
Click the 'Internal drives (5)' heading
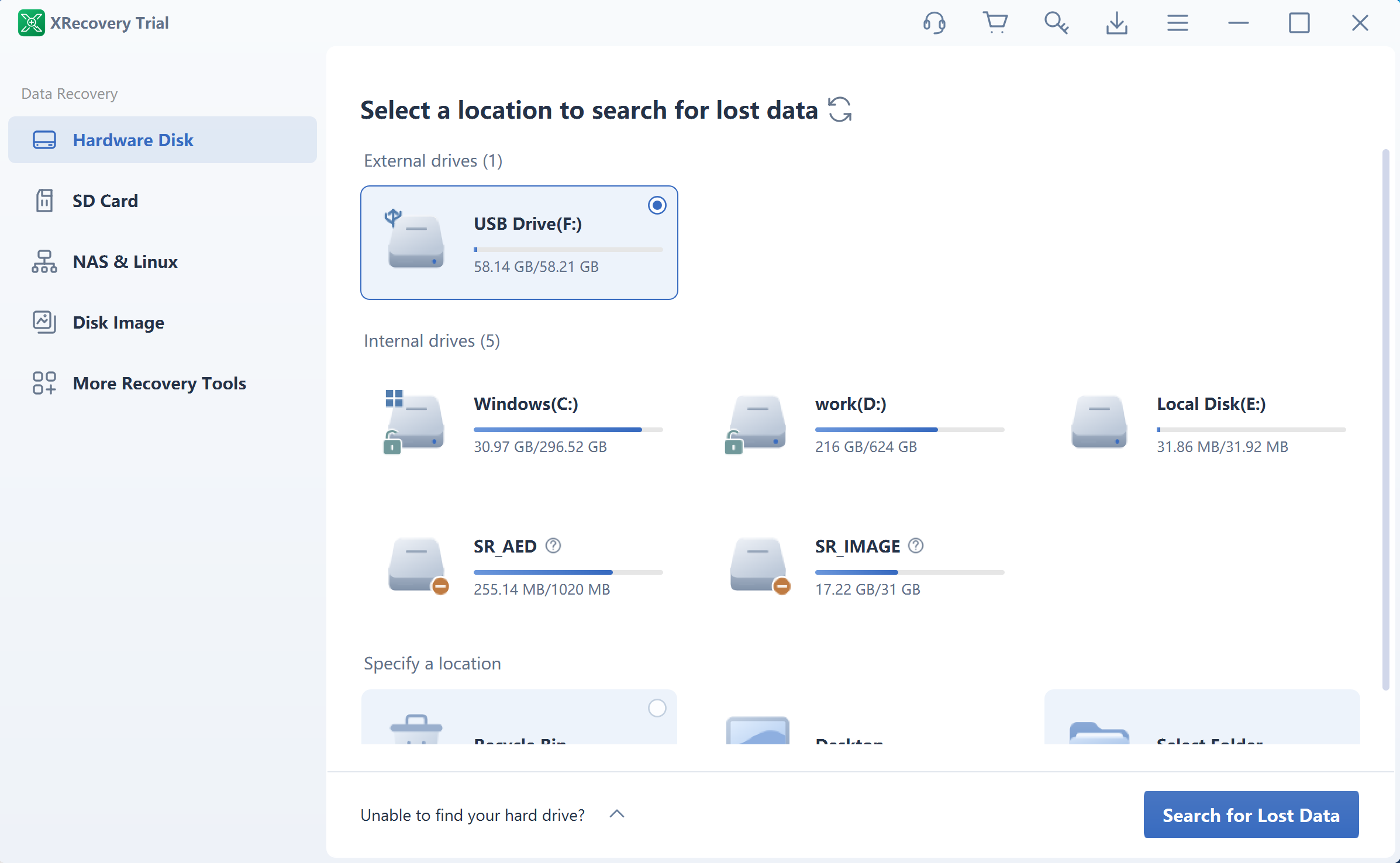432,341
